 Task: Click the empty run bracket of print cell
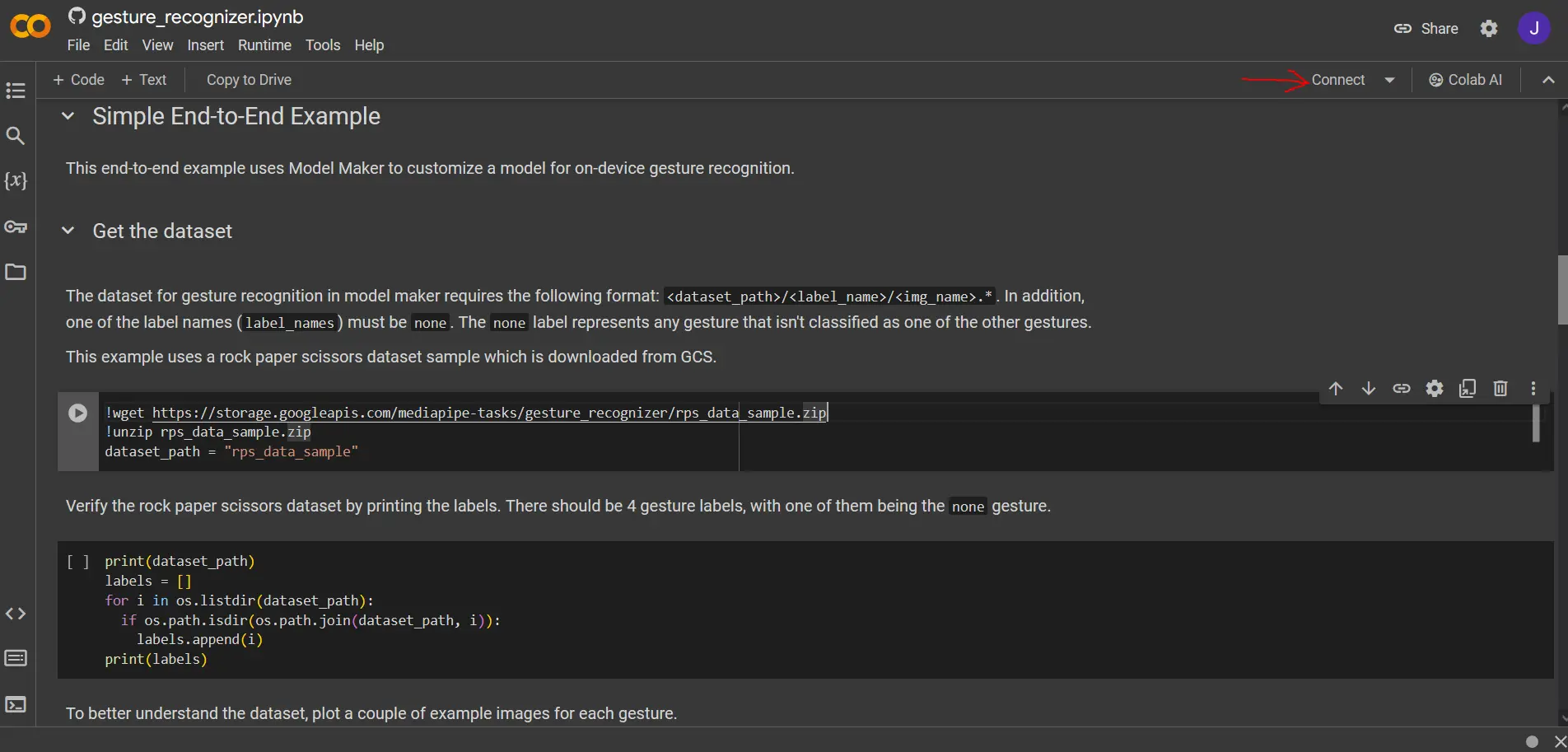tap(78, 562)
